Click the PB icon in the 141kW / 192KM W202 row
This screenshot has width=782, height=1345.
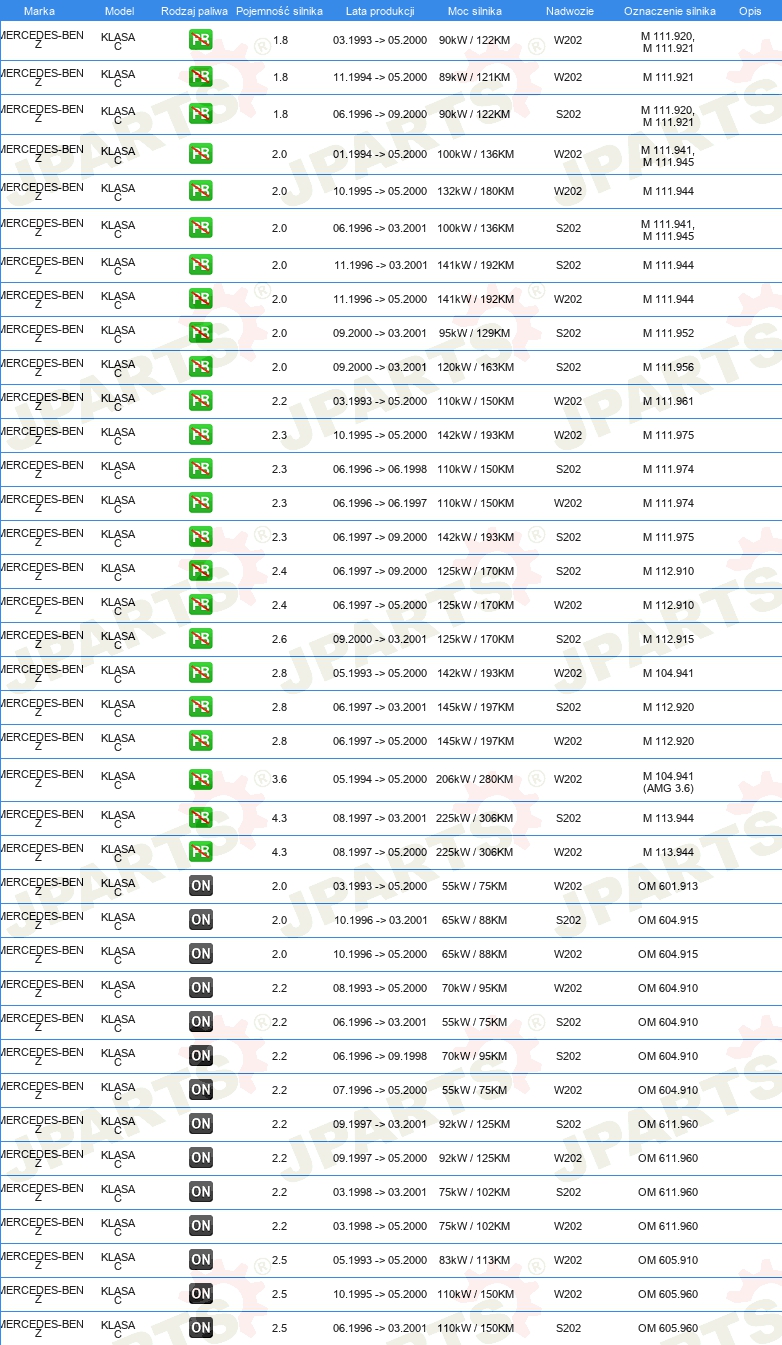201,299
